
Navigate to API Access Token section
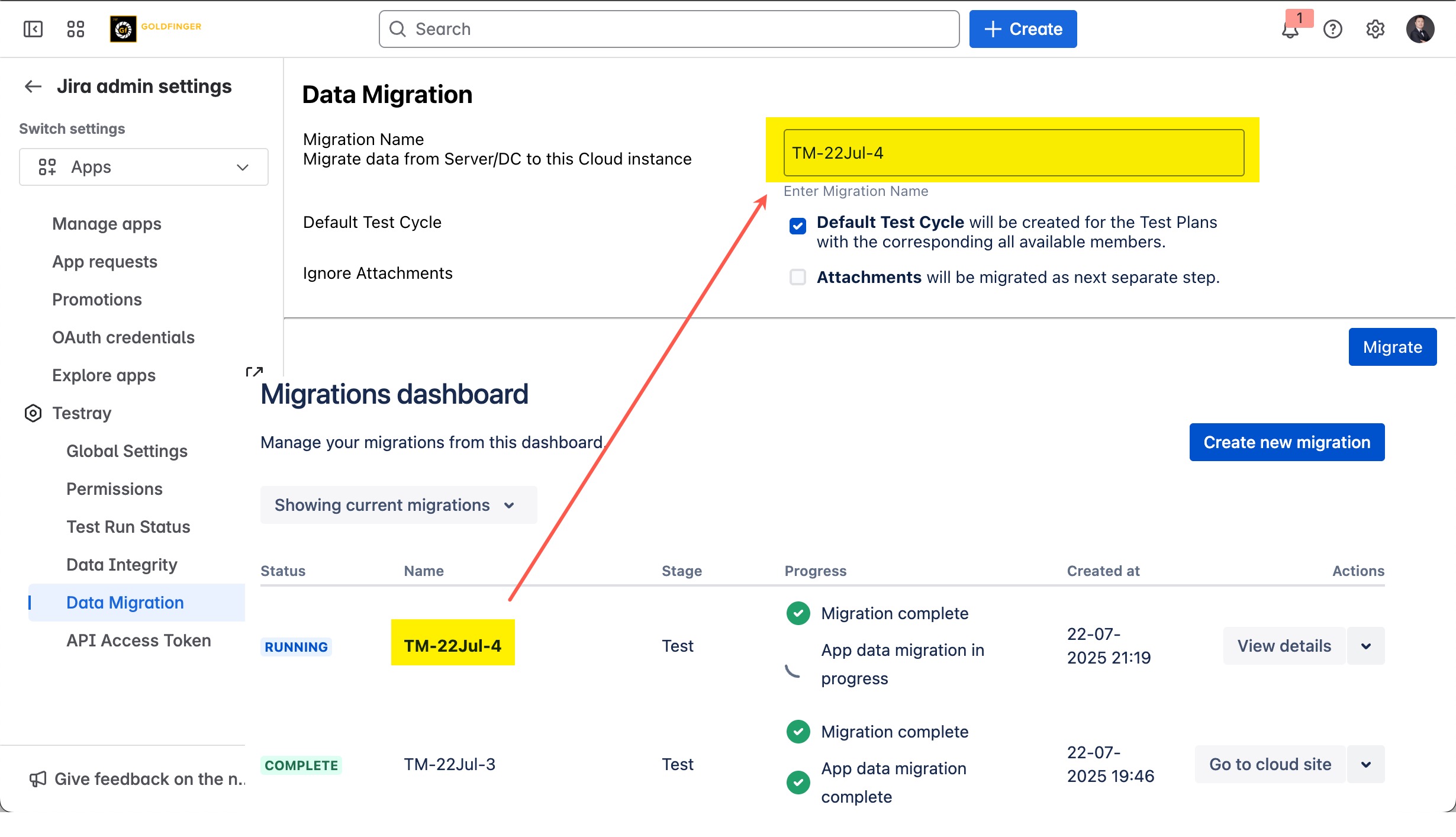point(138,640)
